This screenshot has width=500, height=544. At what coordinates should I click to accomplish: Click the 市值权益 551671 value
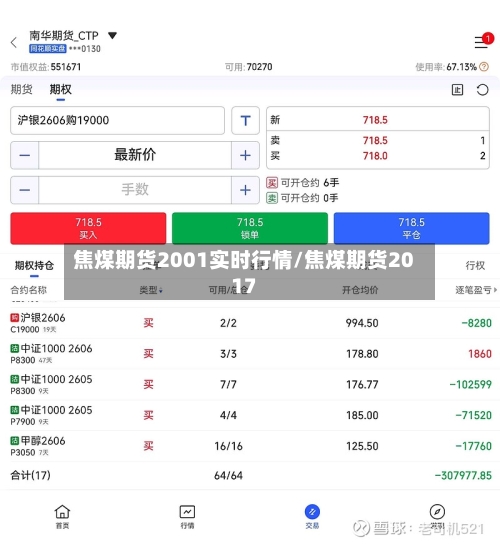[66, 67]
